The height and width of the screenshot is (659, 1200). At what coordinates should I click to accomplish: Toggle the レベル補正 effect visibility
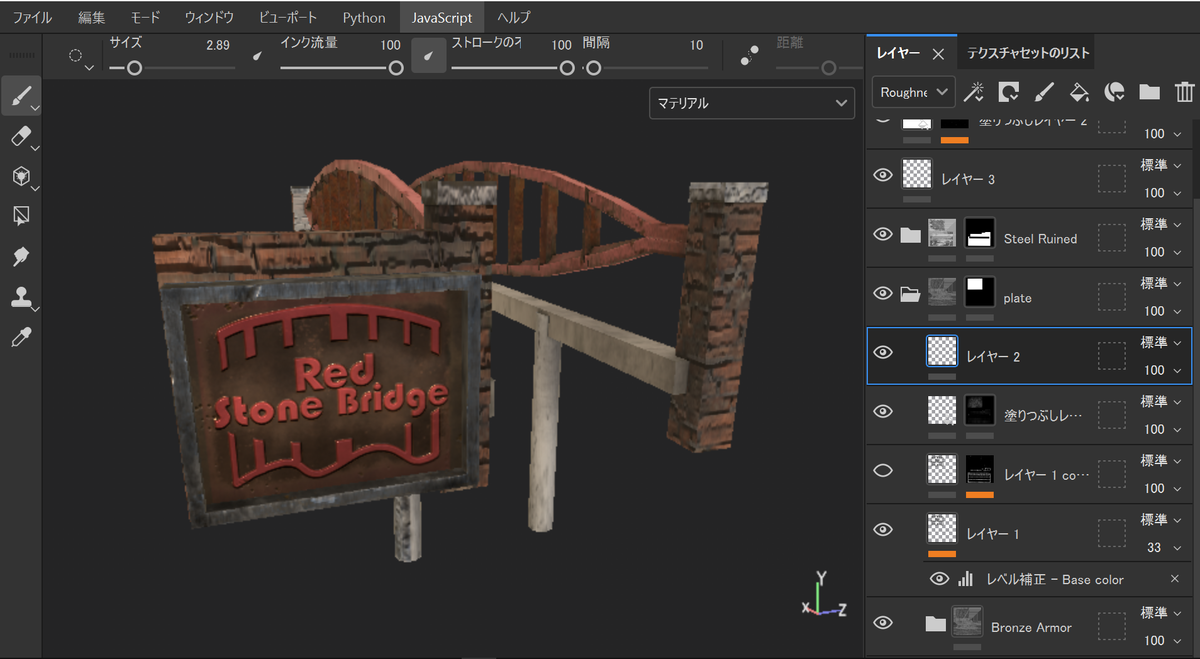940,579
